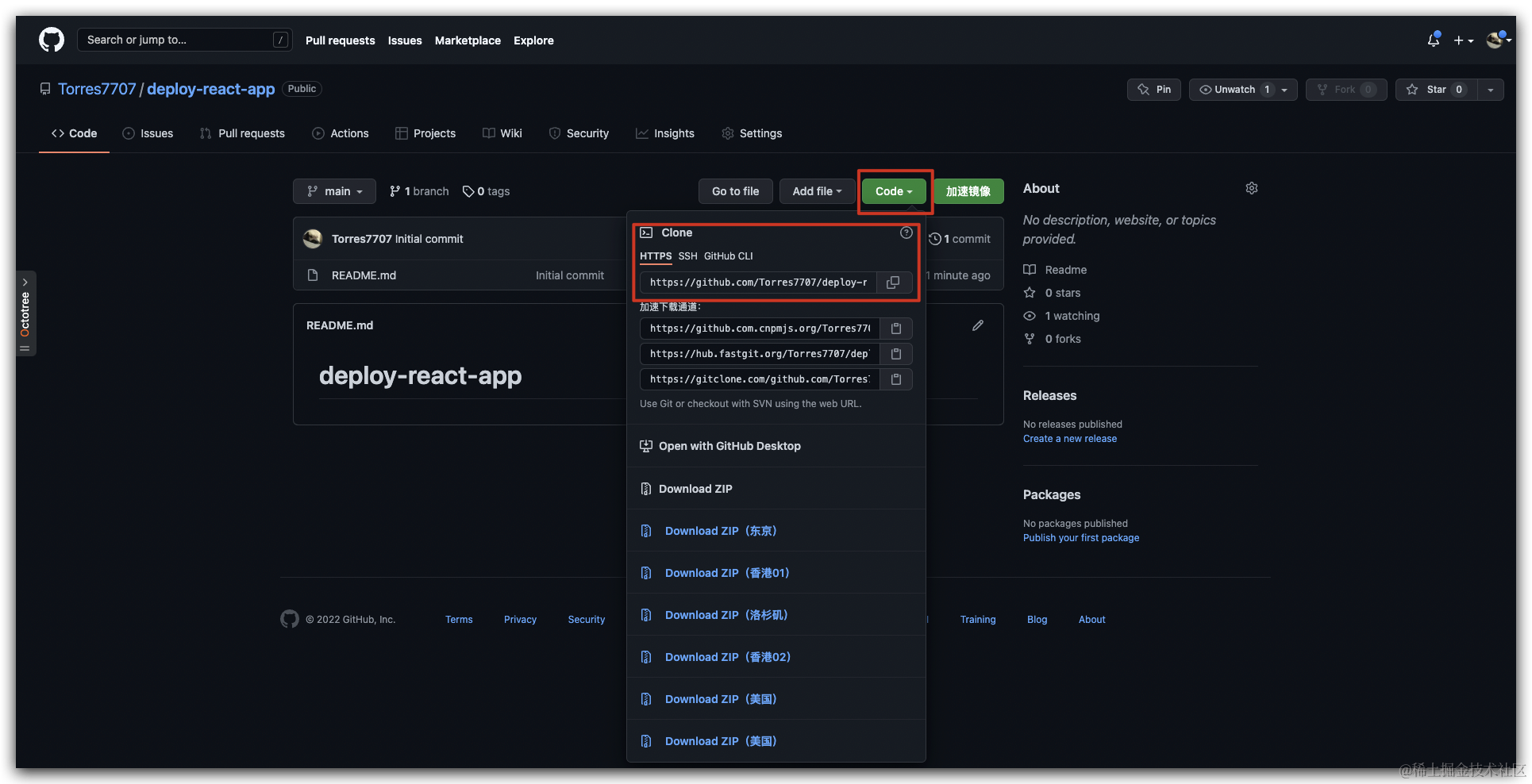Screen dimensions: 1532x784
Task: Open the notifications bell
Action: pyautogui.click(x=1434, y=40)
